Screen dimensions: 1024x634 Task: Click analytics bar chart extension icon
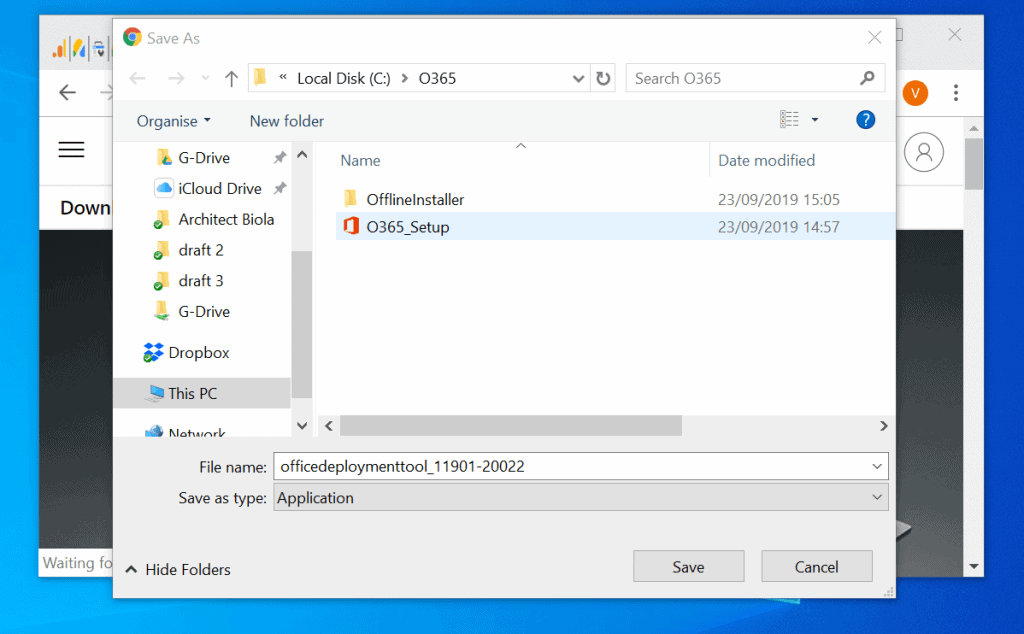point(59,48)
